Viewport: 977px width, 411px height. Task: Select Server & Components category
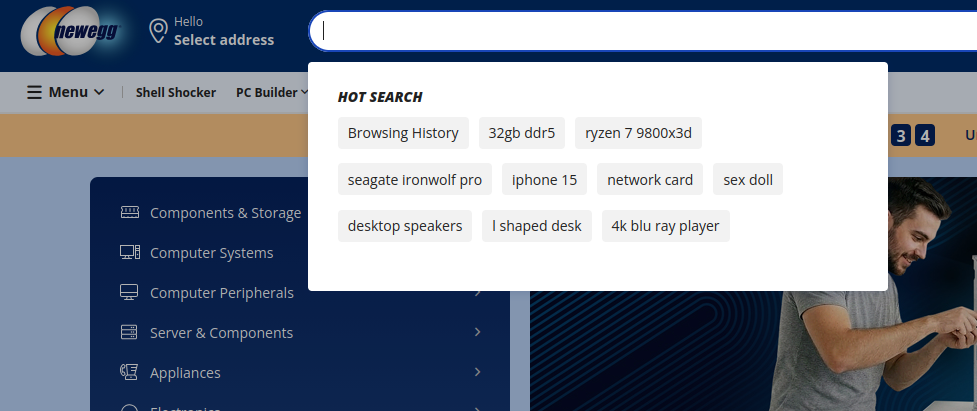click(x=221, y=333)
